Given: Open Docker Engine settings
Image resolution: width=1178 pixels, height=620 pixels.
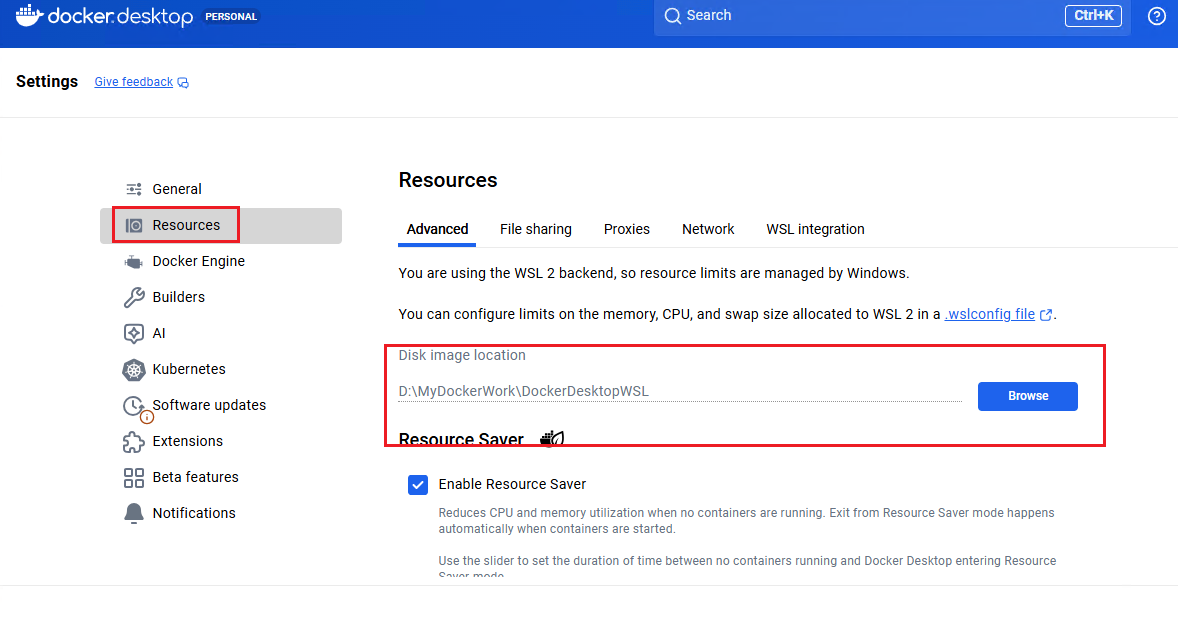Looking at the screenshot, I should [x=221, y=262].
